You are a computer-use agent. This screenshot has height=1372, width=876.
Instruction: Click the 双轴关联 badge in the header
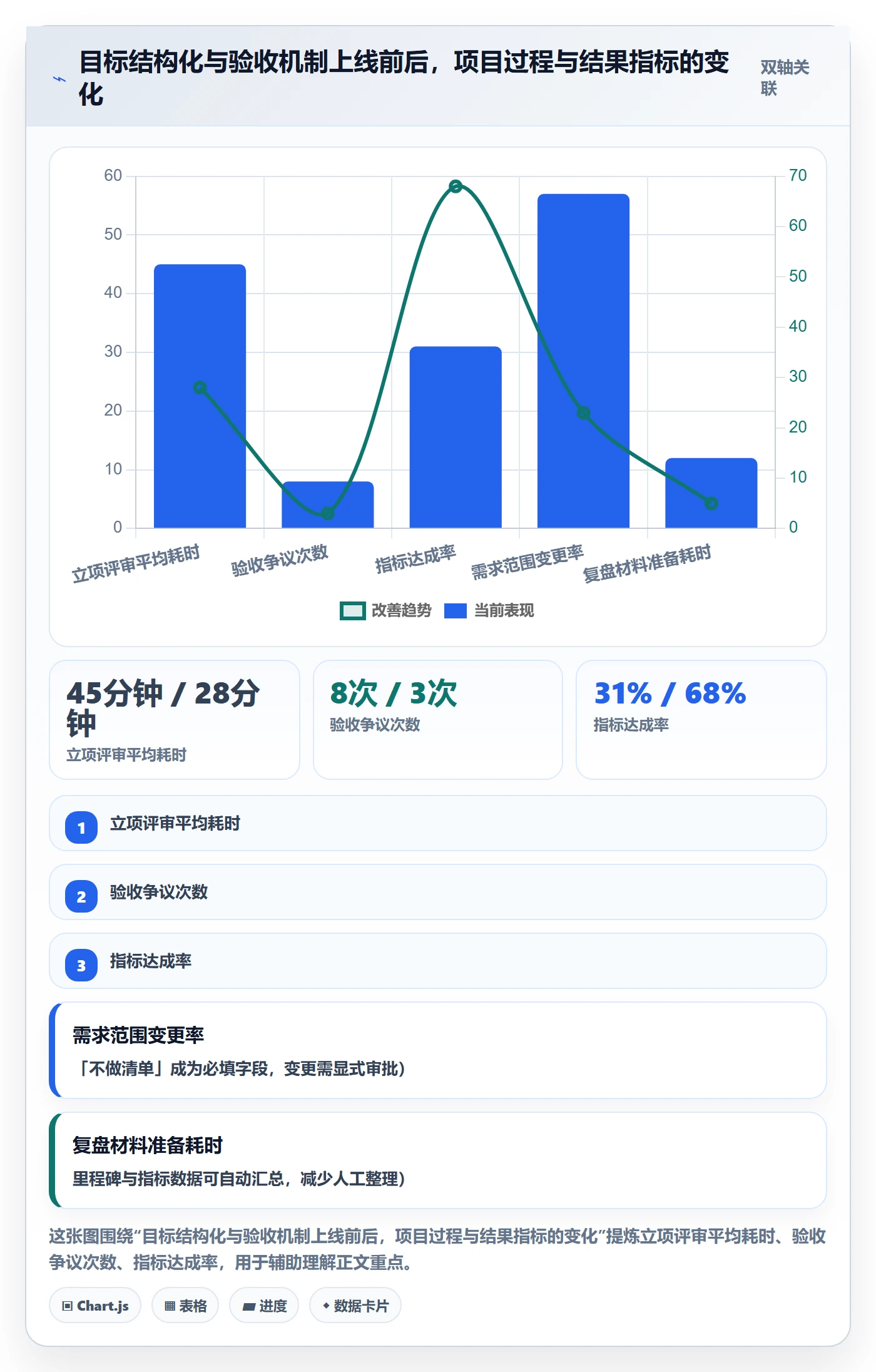coord(785,78)
